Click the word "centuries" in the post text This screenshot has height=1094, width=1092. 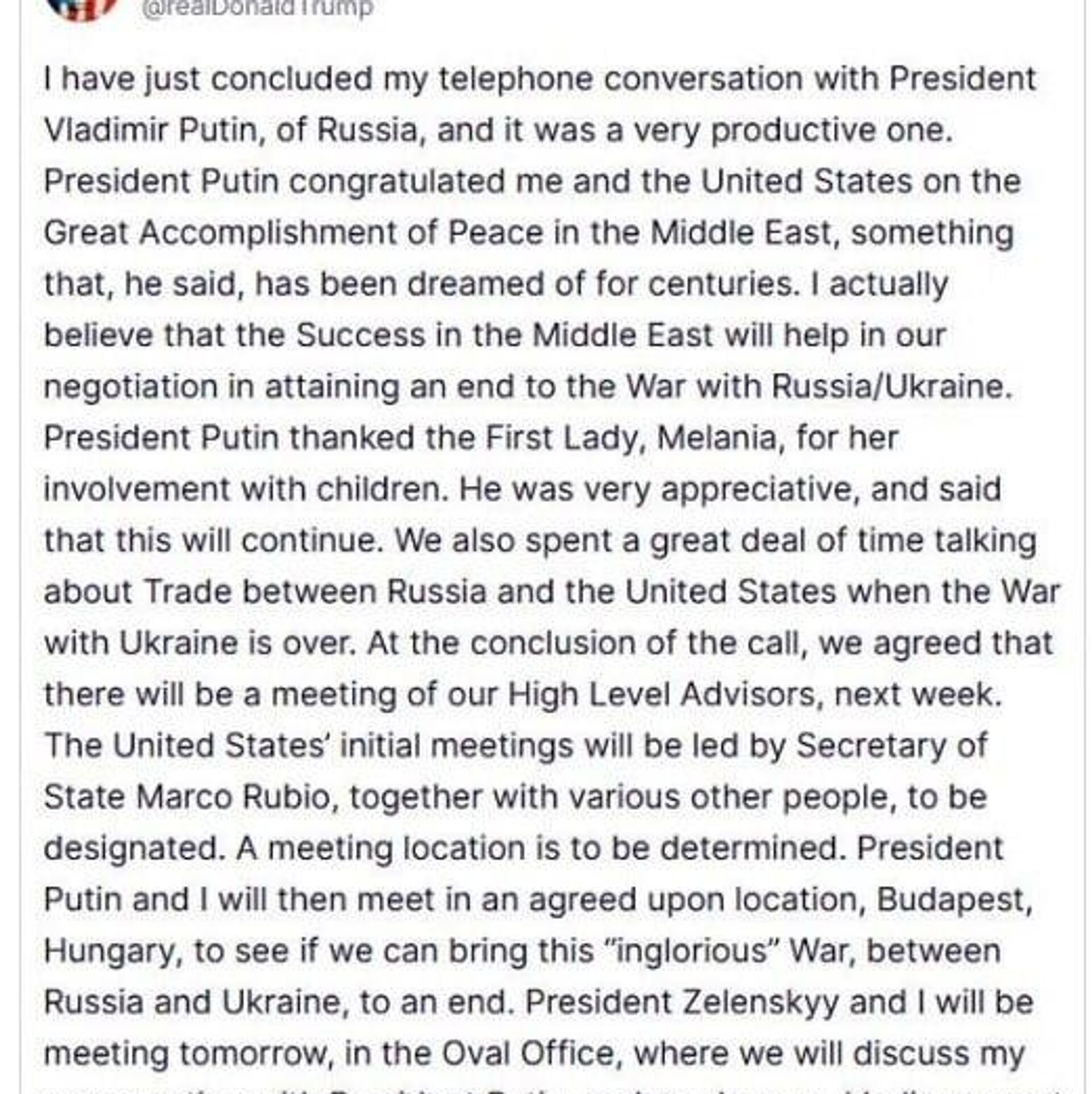coord(720,284)
